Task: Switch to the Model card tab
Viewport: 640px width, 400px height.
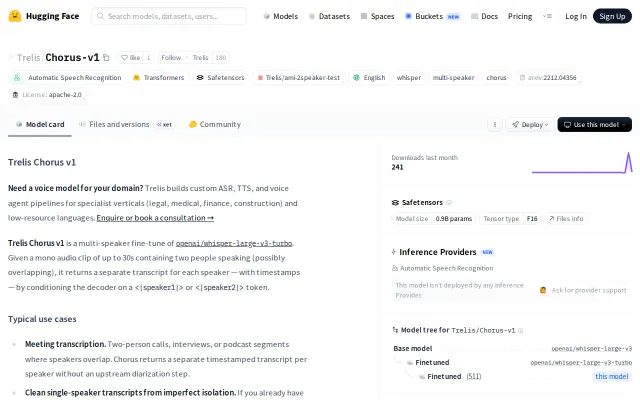Action: pos(40,124)
